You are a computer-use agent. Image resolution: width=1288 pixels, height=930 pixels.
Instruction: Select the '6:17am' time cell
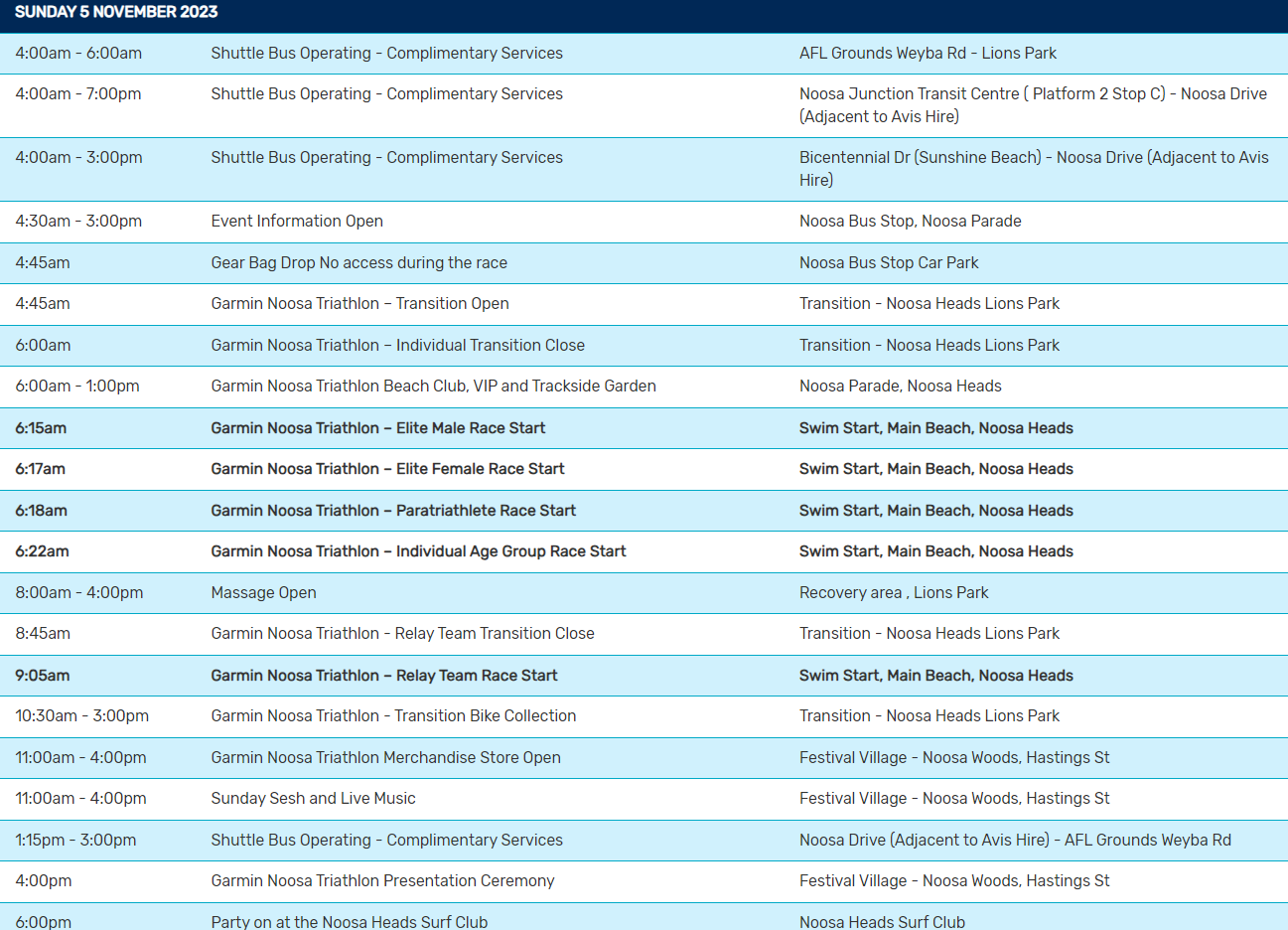(x=41, y=469)
